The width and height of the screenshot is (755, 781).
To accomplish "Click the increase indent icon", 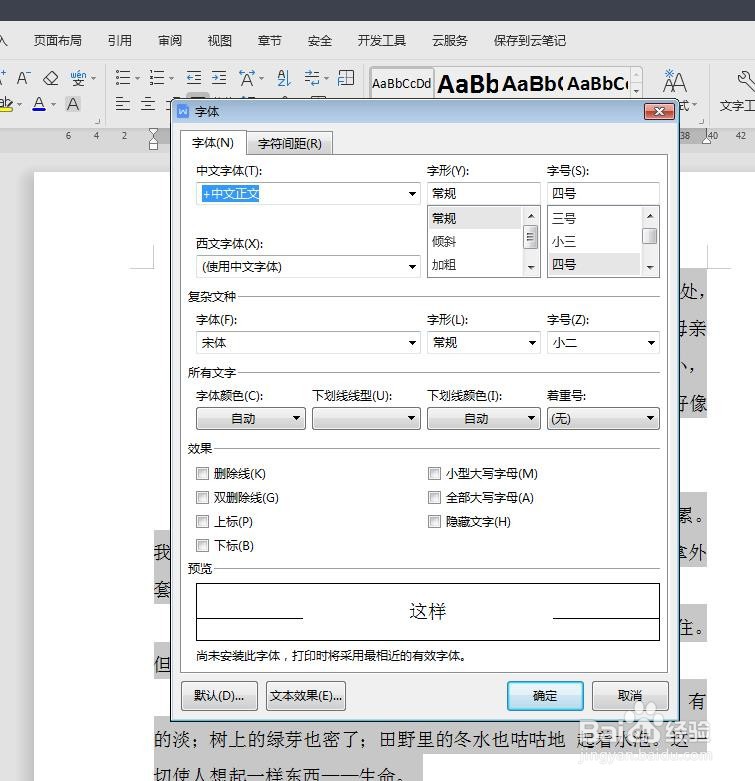I will tap(219, 78).
